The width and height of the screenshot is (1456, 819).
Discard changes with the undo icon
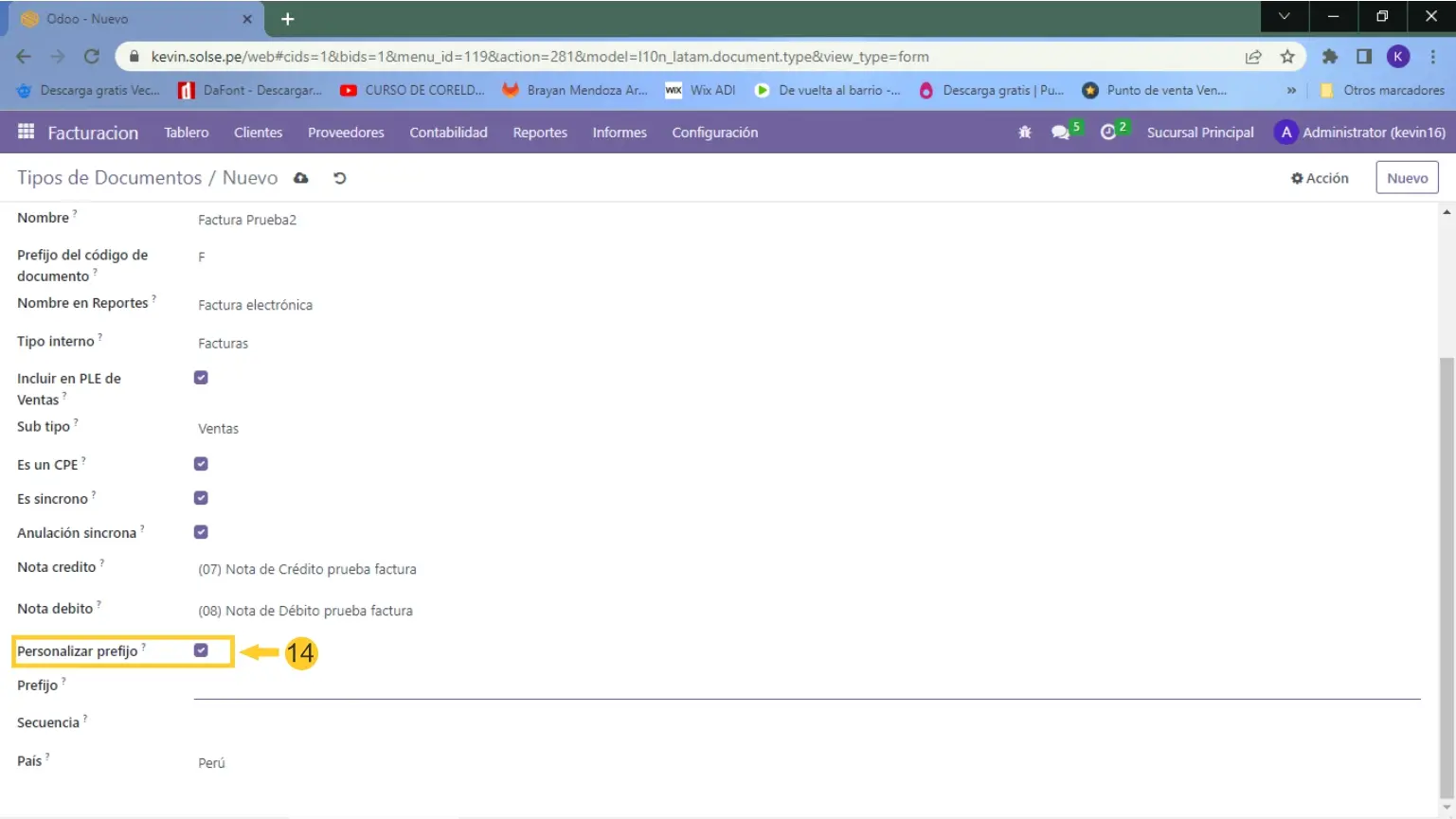[339, 178]
